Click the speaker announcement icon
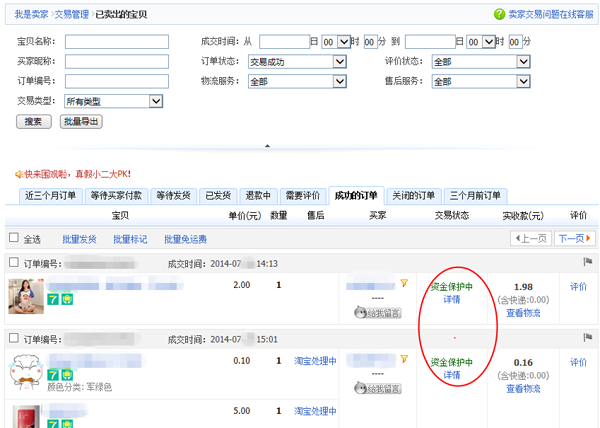This screenshot has height=428, width=600. (18, 174)
